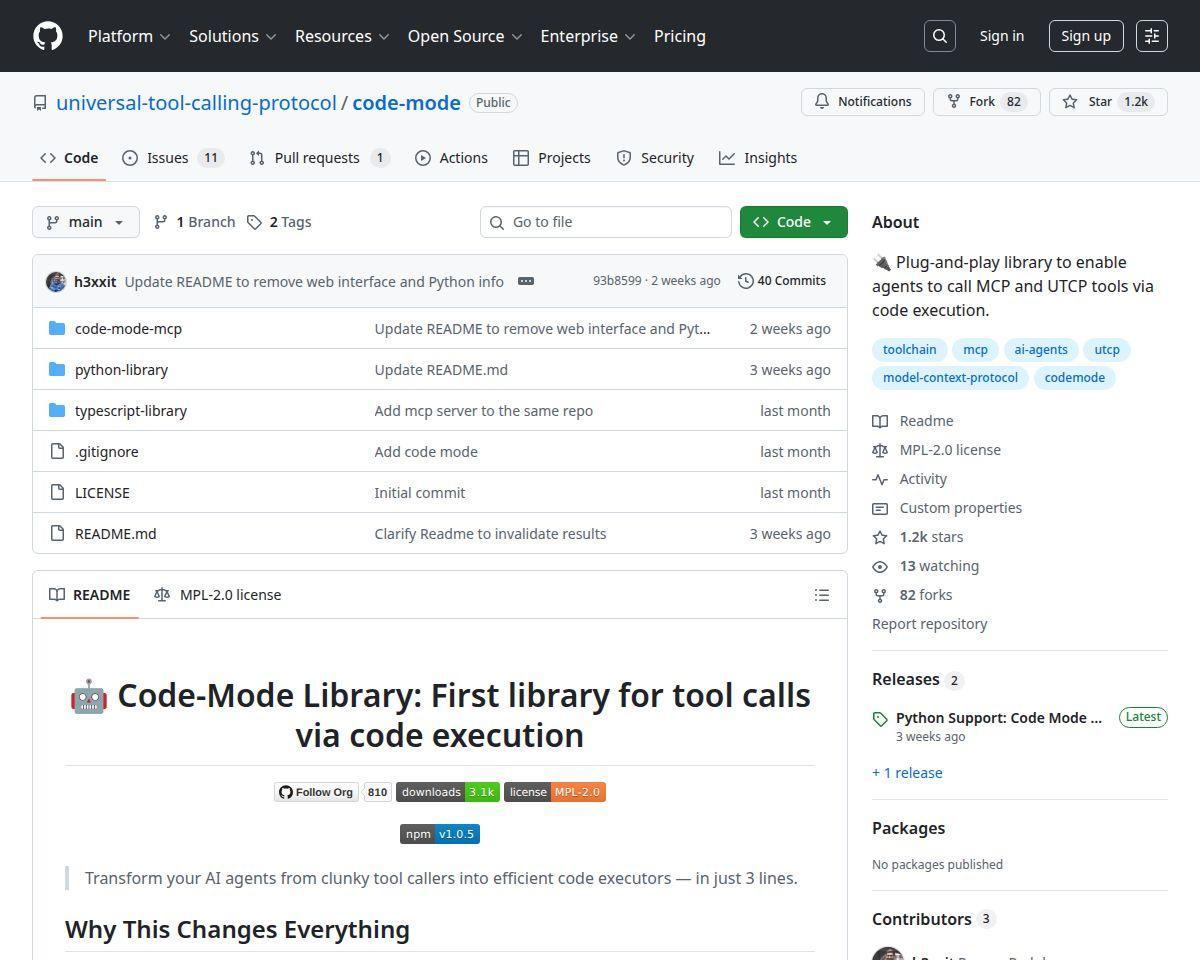Click the search magnifier icon
1200x960 pixels.
(x=940, y=36)
